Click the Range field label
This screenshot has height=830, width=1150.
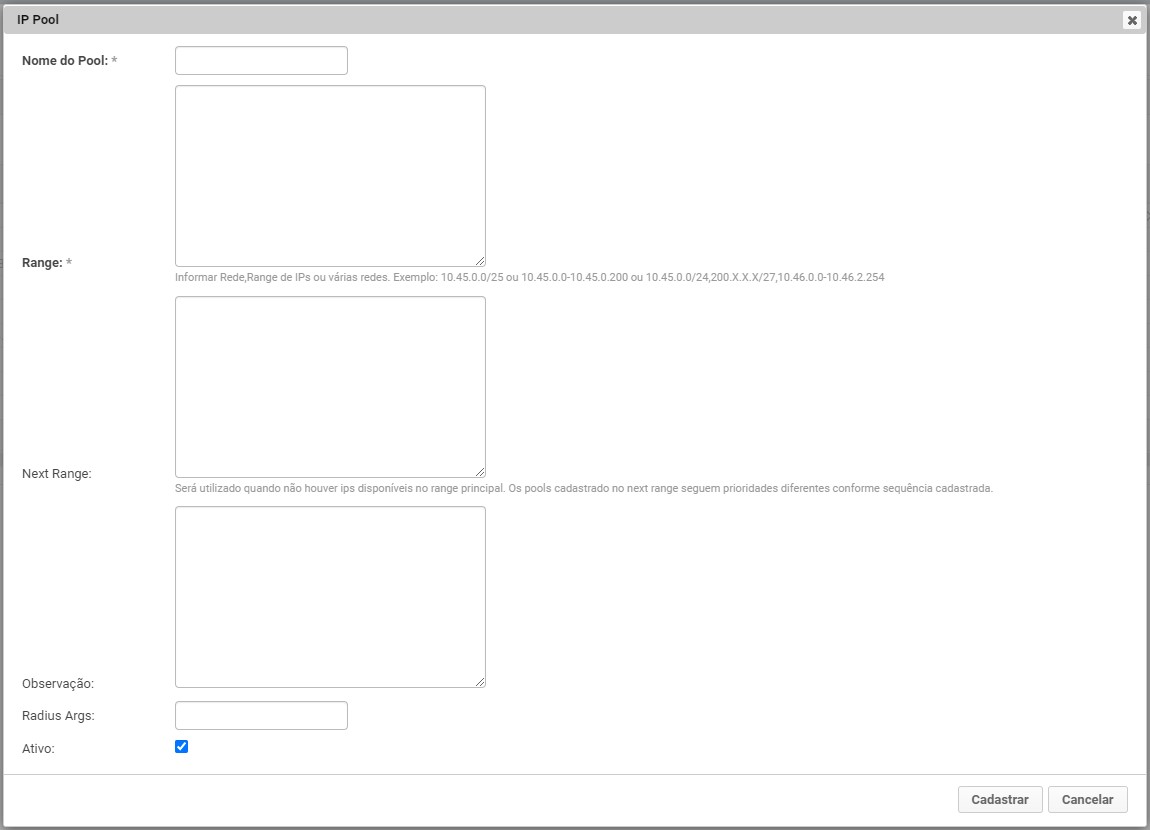point(42,263)
